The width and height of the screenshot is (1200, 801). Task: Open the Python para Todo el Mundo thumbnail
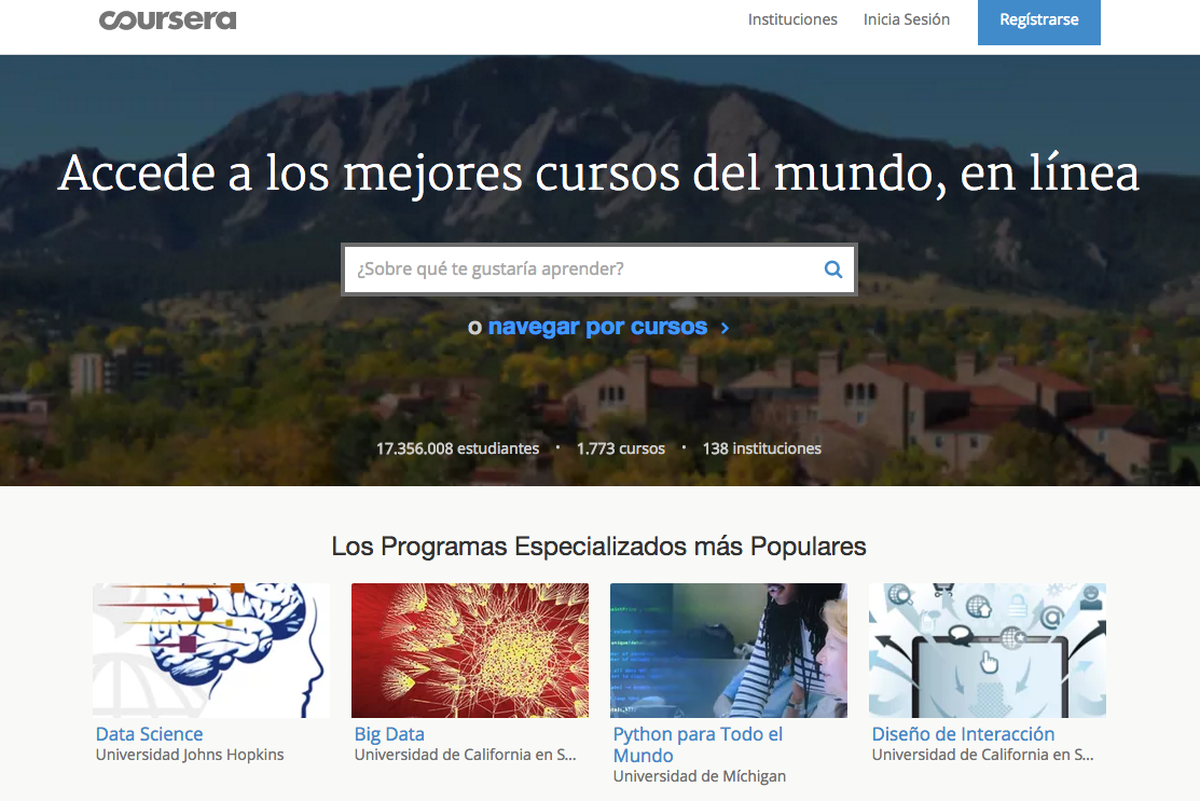729,650
